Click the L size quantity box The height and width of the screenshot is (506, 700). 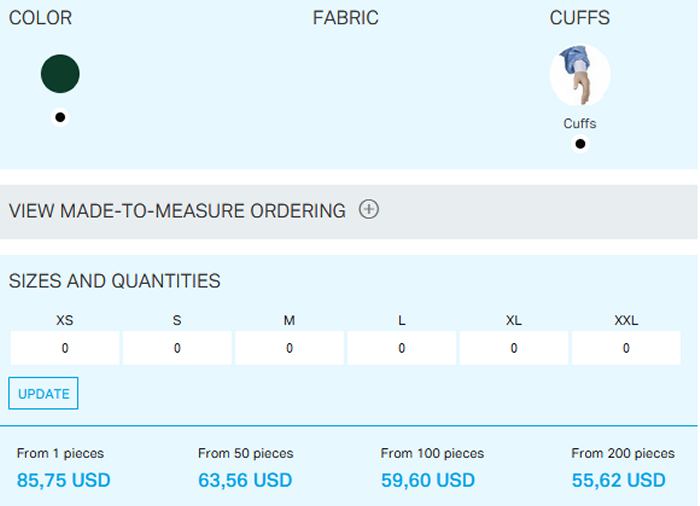click(402, 349)
